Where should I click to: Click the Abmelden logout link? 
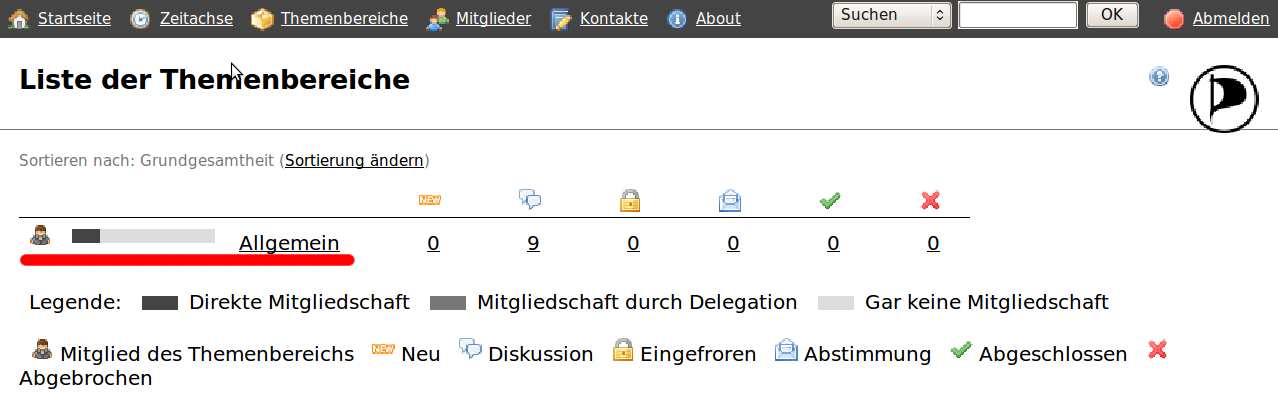click(1231, 18)
